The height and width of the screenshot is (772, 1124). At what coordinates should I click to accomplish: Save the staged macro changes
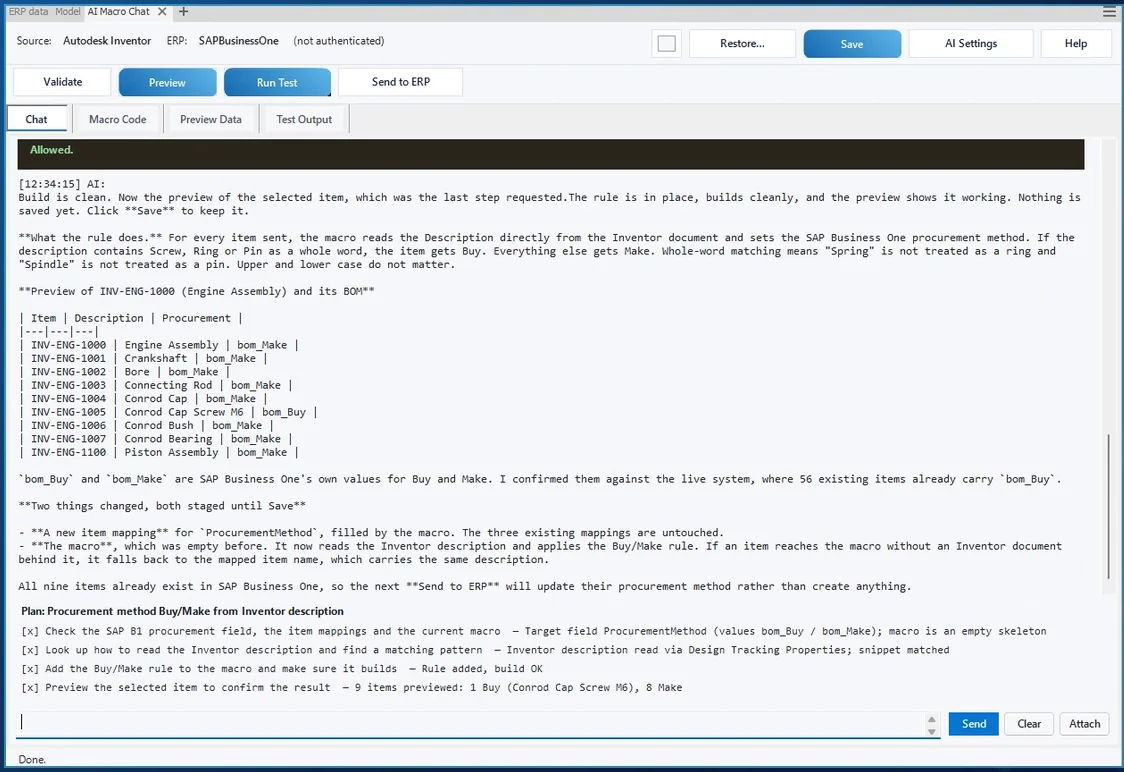852,44
